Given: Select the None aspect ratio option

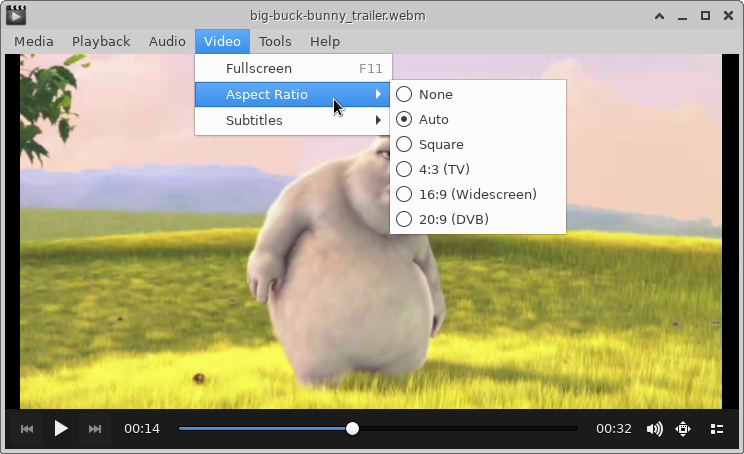Looking at the screenshot, I should [478, 94].
